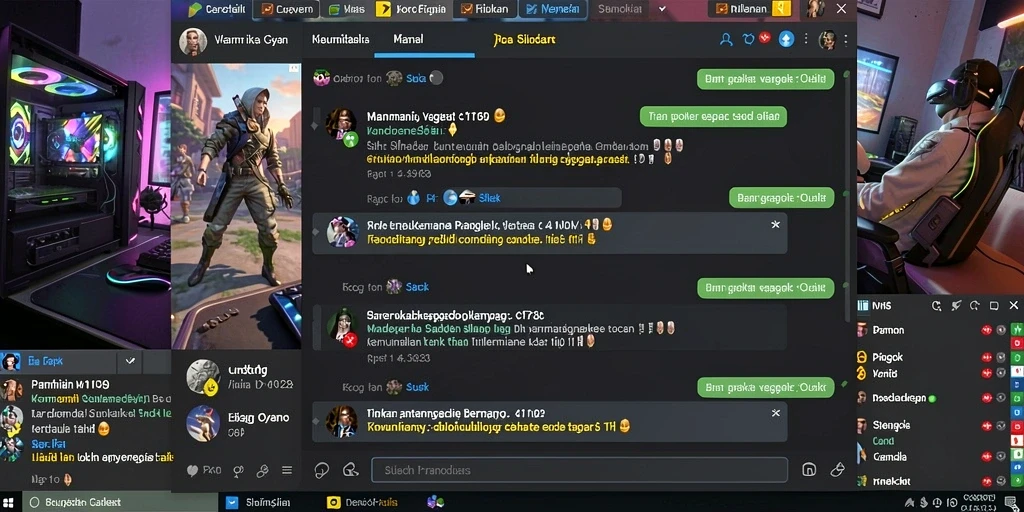This screenshot has height=512, width=1024.
Task: Click the Sflek link in Rapc ior row
Action: point(489,198)
